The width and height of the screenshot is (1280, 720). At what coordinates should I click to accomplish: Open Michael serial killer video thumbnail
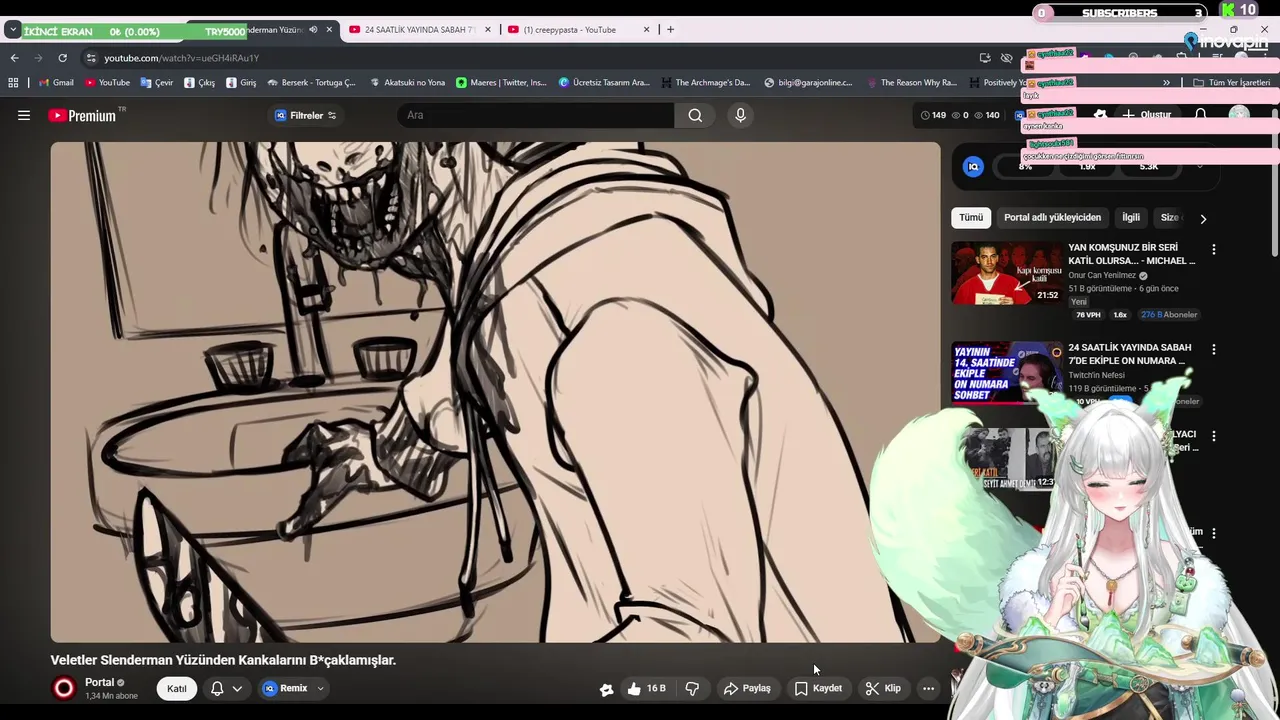click(1007, 273)
